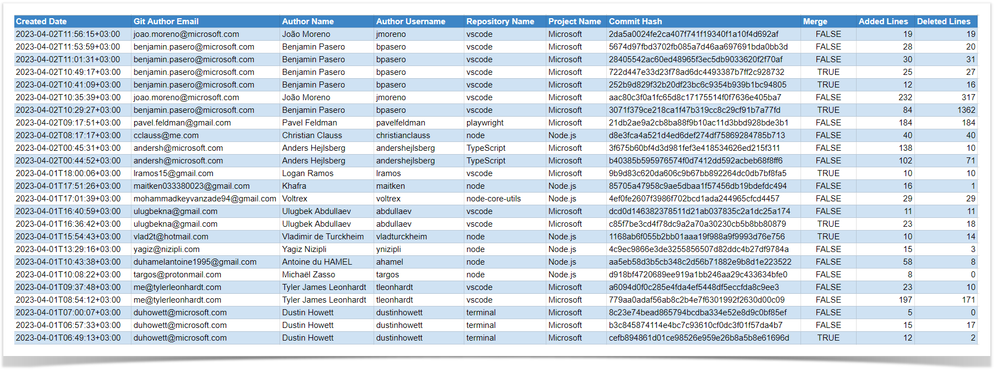Click email mohammadkeyvanzade94@gmail.com

click(x=205, y=199)
